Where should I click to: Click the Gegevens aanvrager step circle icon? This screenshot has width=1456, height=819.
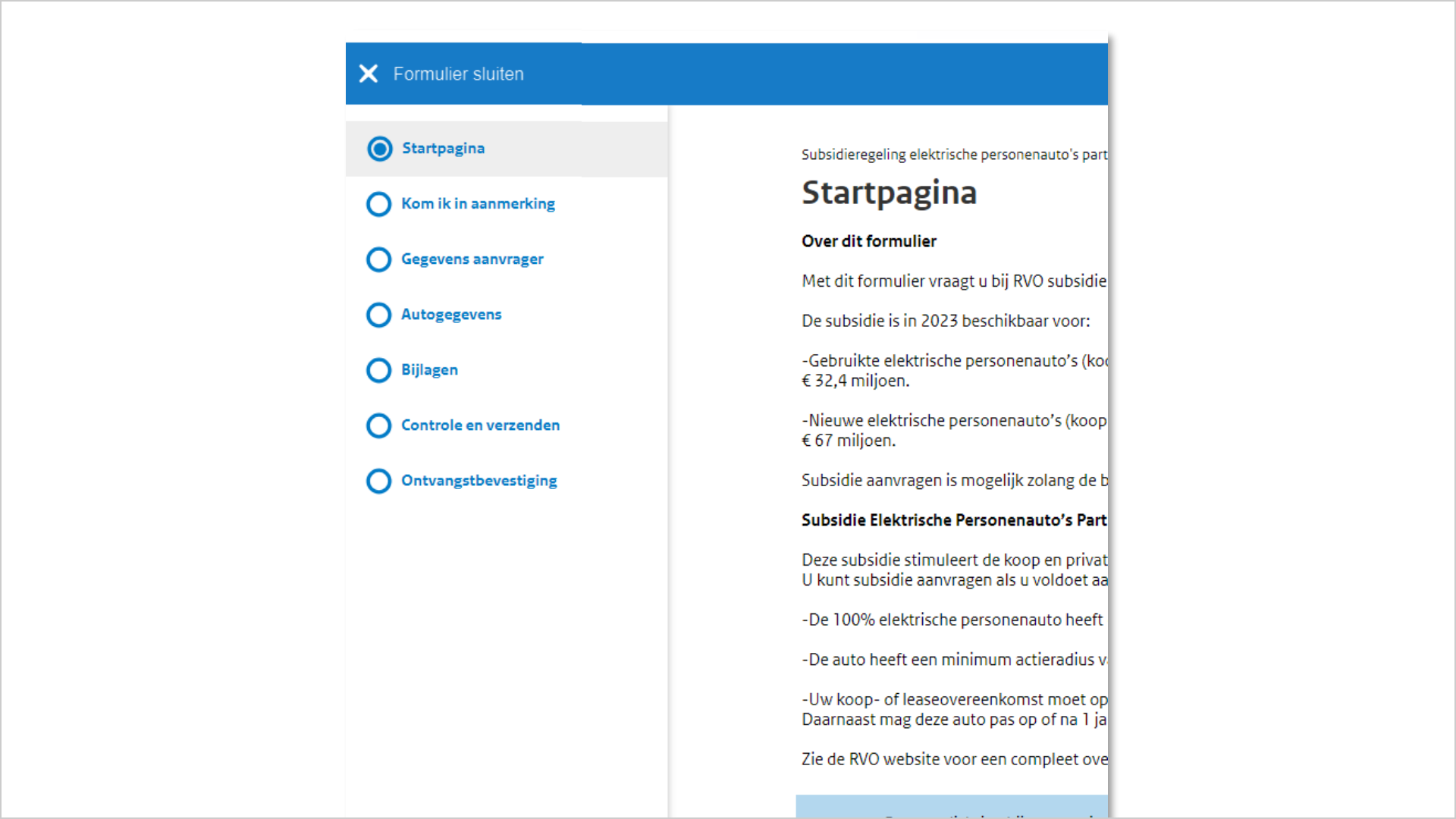coord(378,259)
